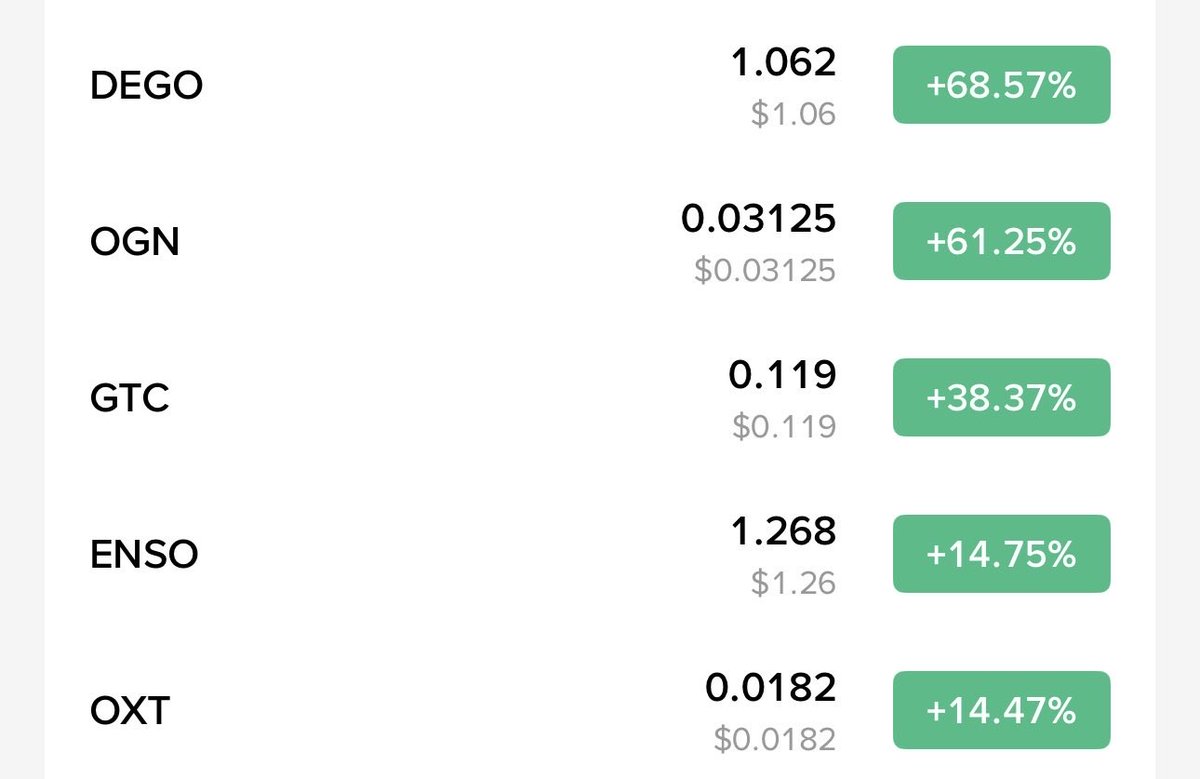The width and height of the screenshot is (1200, 779).
Task: Select the OGN coin name
Action: point(135,242)
